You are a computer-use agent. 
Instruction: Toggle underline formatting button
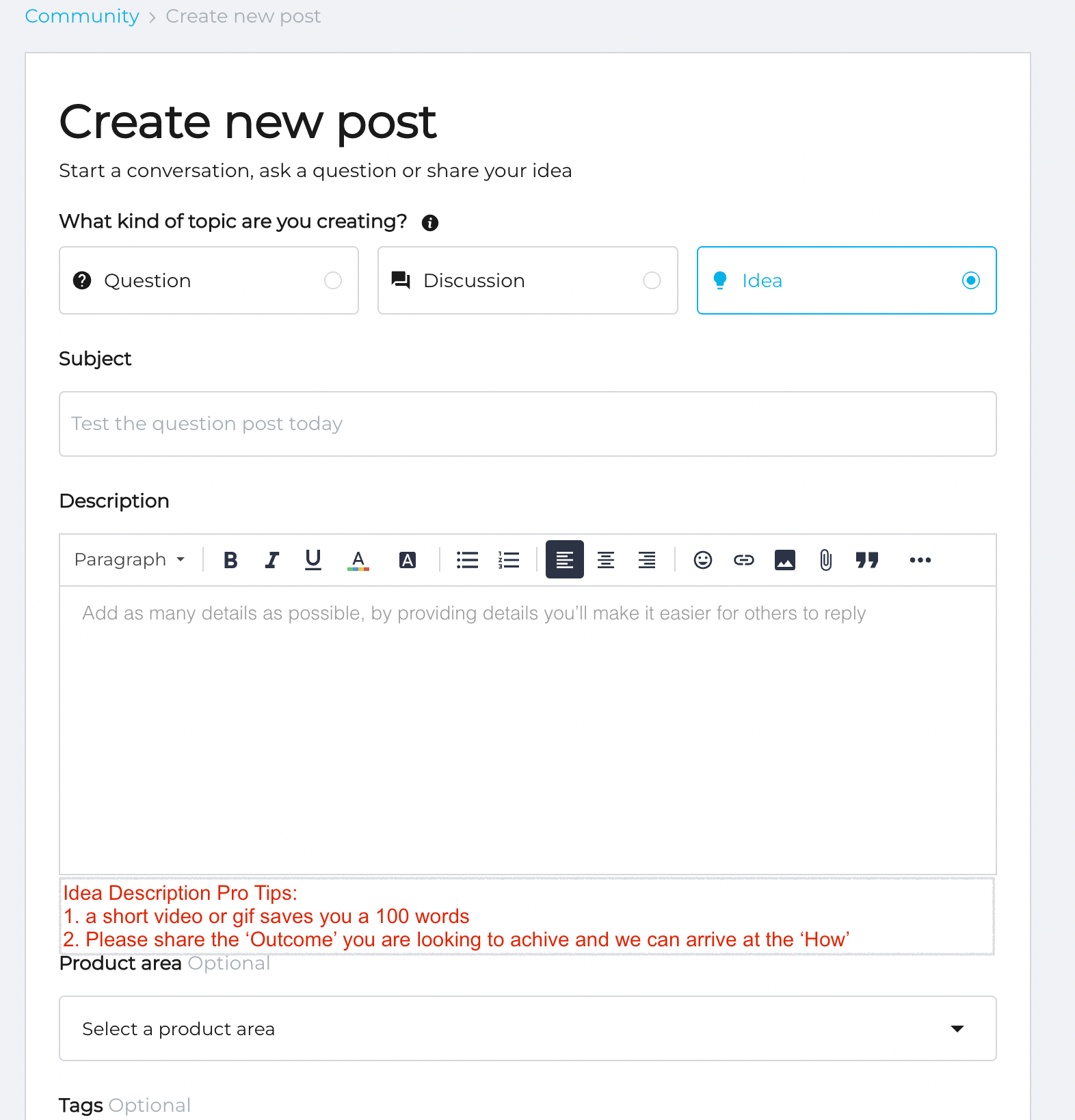point(313,560)
